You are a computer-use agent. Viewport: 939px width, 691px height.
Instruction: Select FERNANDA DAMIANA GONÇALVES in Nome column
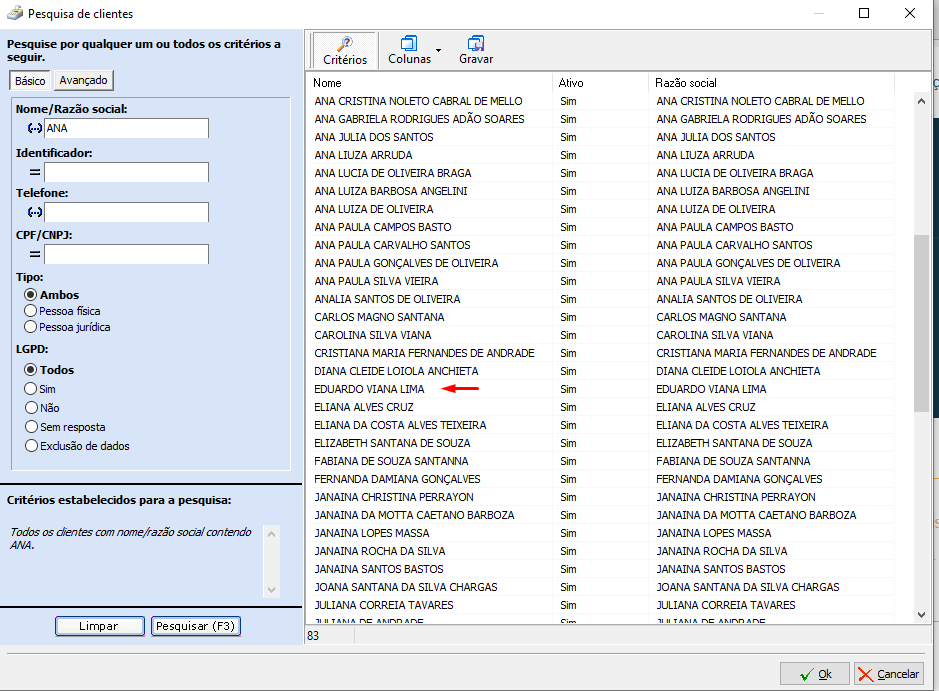[x=397, y=479]
